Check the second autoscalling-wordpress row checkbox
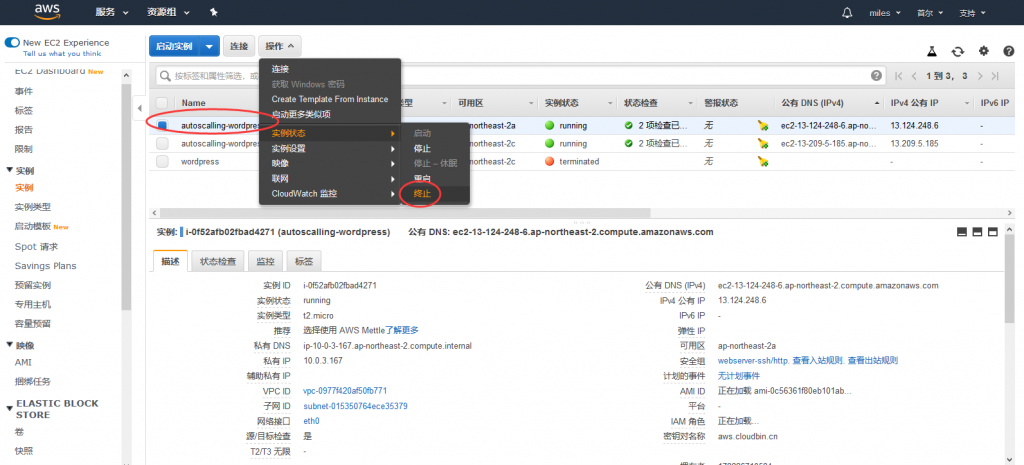1024x465 pixels. point(162,143)
